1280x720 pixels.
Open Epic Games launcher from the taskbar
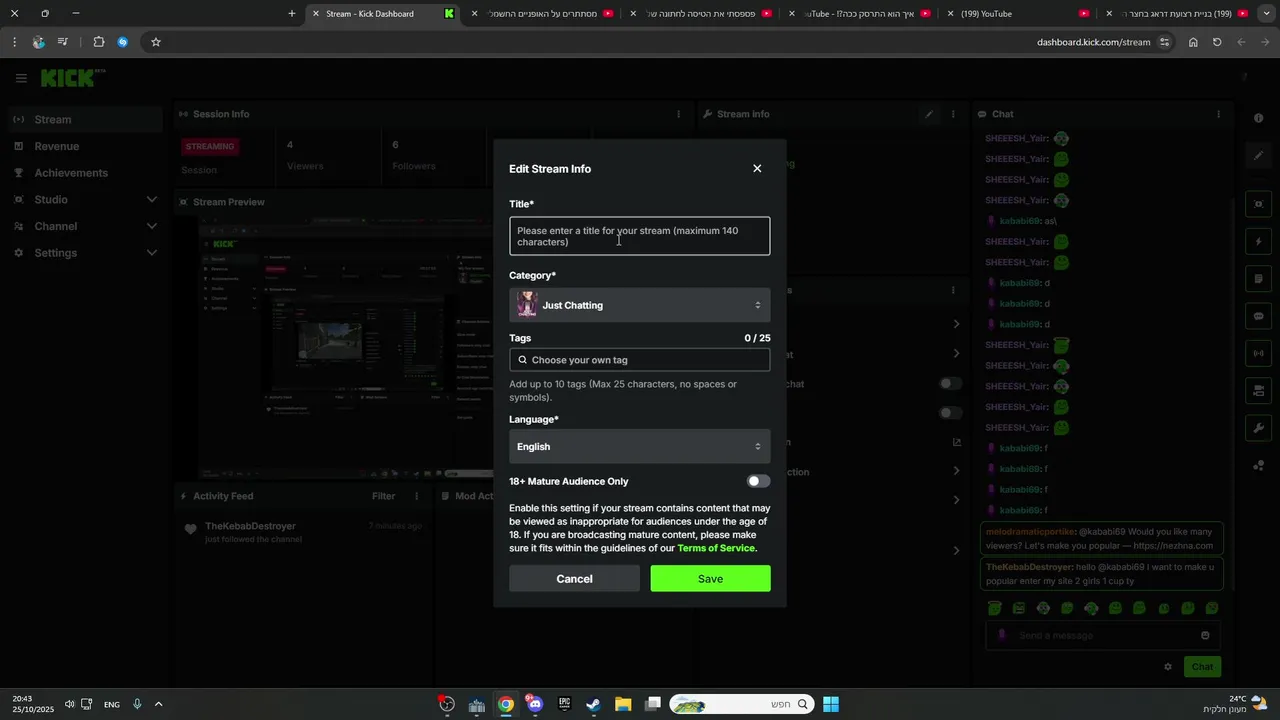pyautogui.click(x=564, y=704)
